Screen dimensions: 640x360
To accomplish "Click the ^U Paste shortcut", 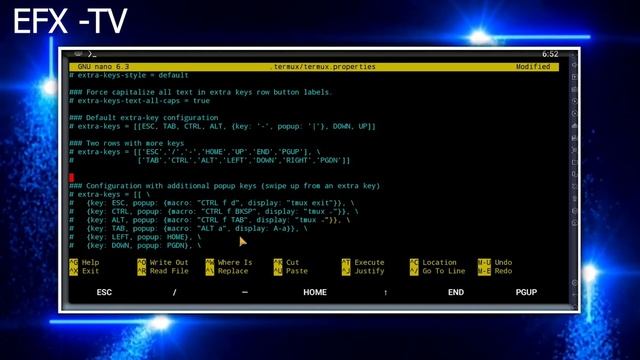I will [291, 271].
